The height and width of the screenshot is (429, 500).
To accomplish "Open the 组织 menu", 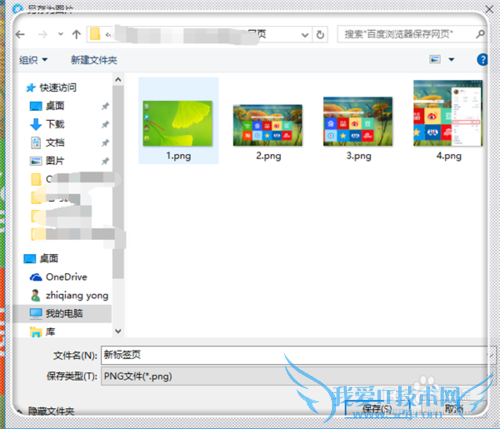I will point(33,60).
